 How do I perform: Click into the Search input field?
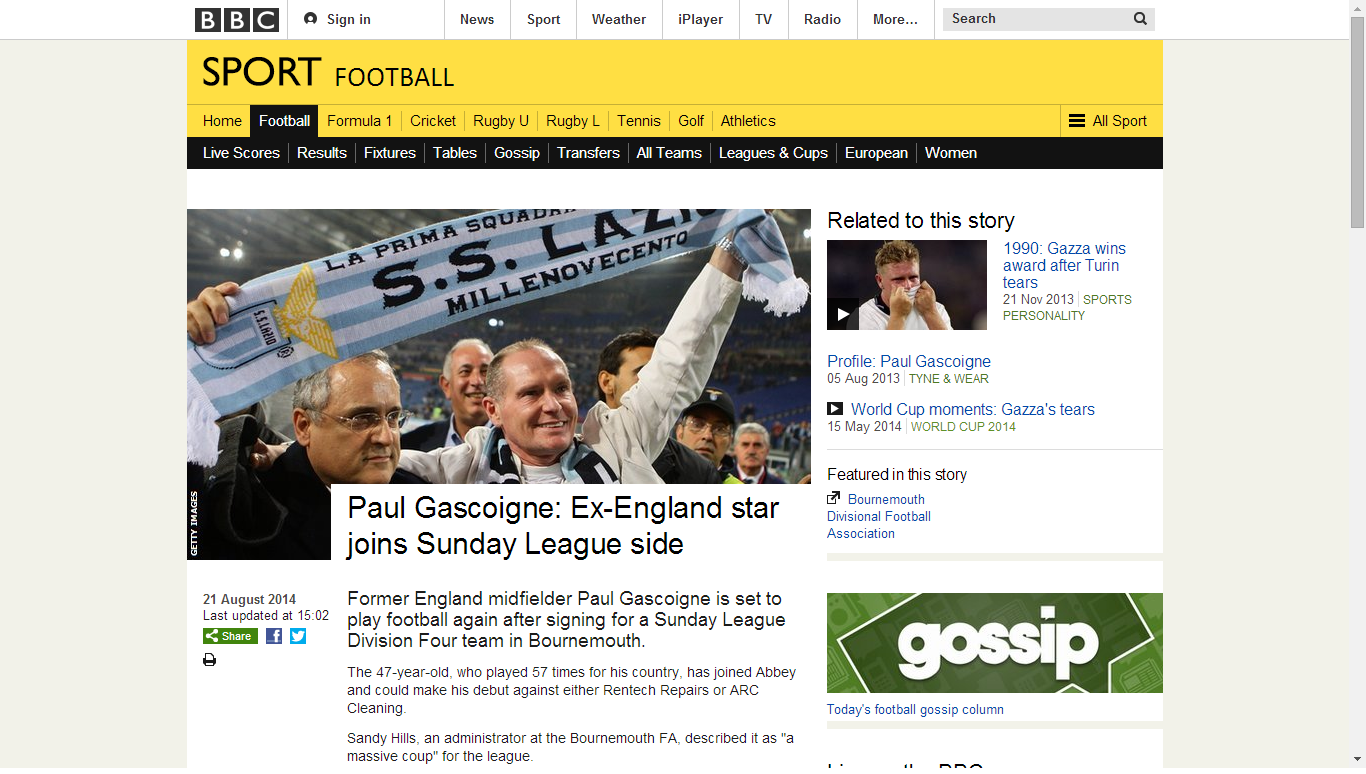coord(1037,19)
